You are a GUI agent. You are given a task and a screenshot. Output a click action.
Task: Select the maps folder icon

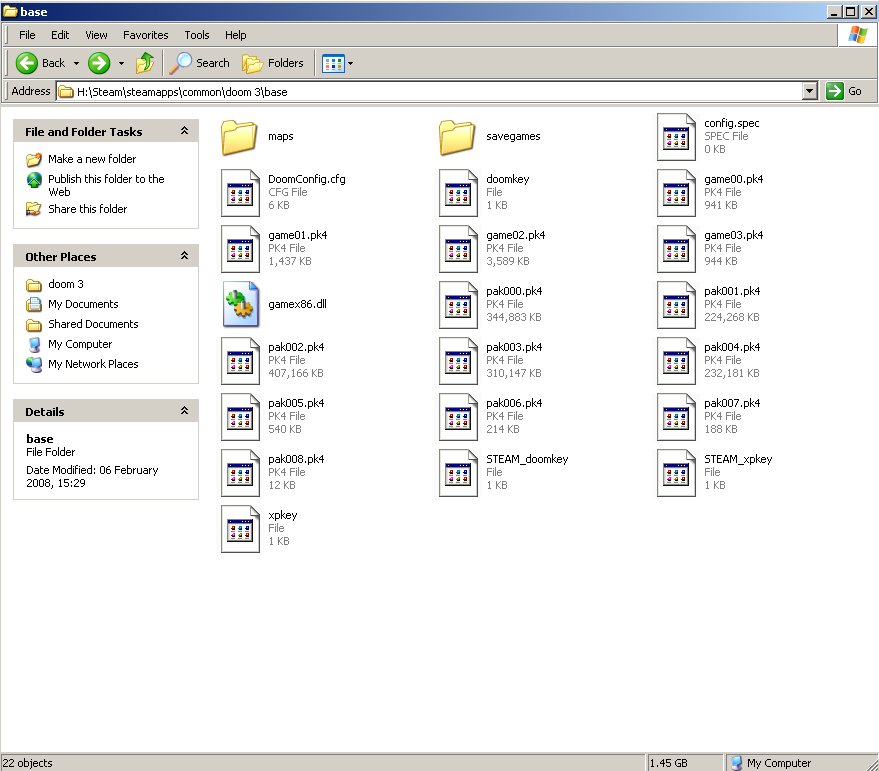(x=239, y=137)
